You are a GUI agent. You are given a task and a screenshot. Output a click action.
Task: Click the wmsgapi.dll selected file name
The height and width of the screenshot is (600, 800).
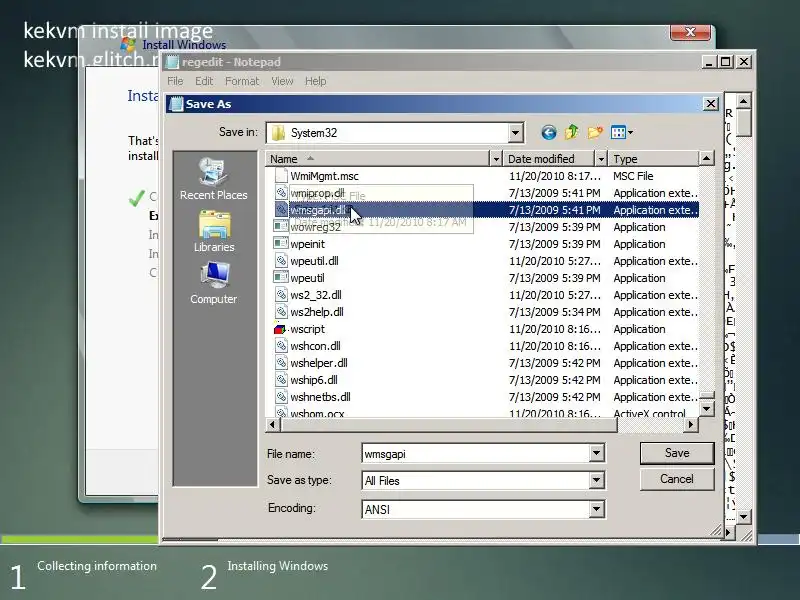319,210
